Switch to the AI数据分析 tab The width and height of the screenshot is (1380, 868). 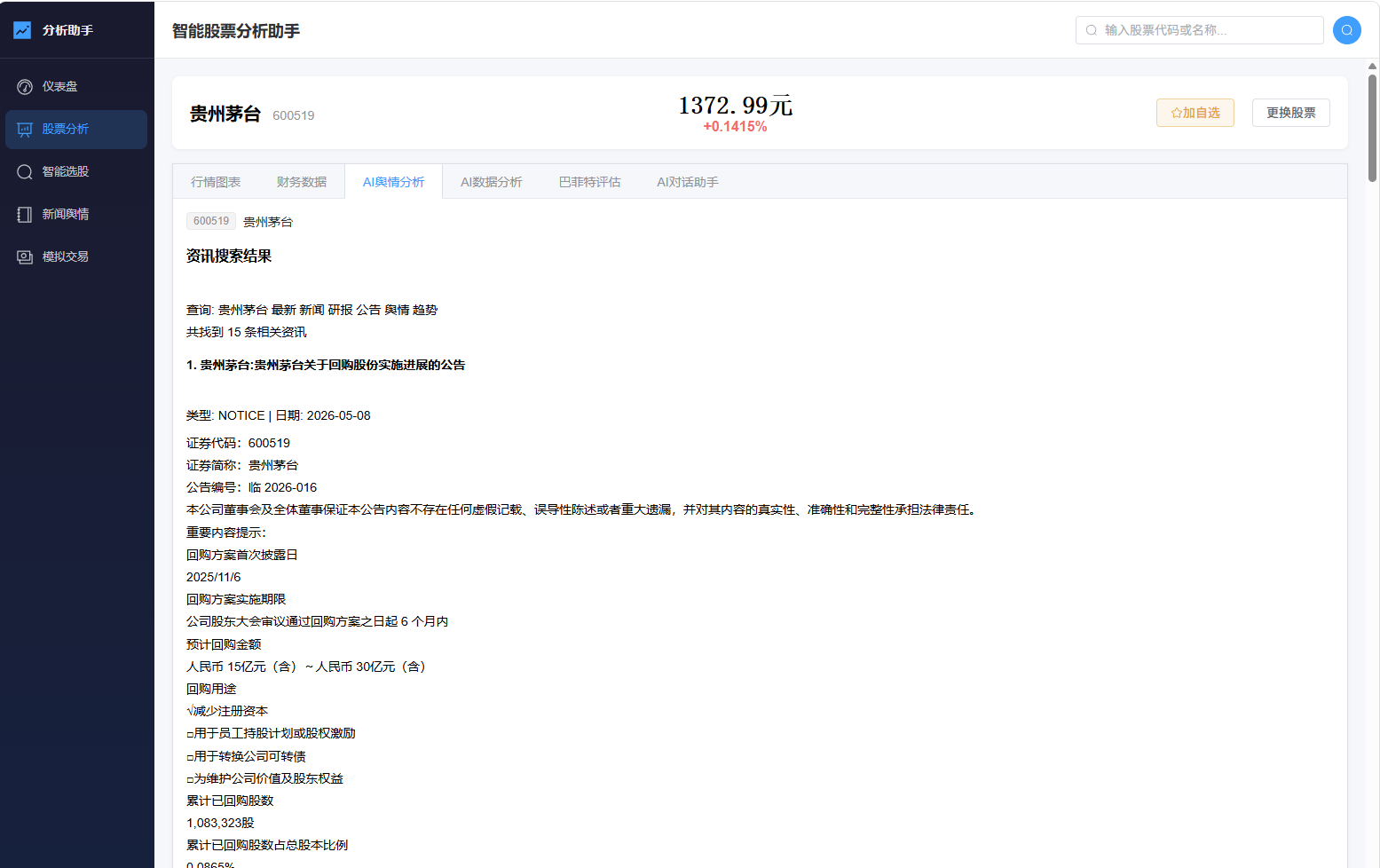[x=492, y=182]
